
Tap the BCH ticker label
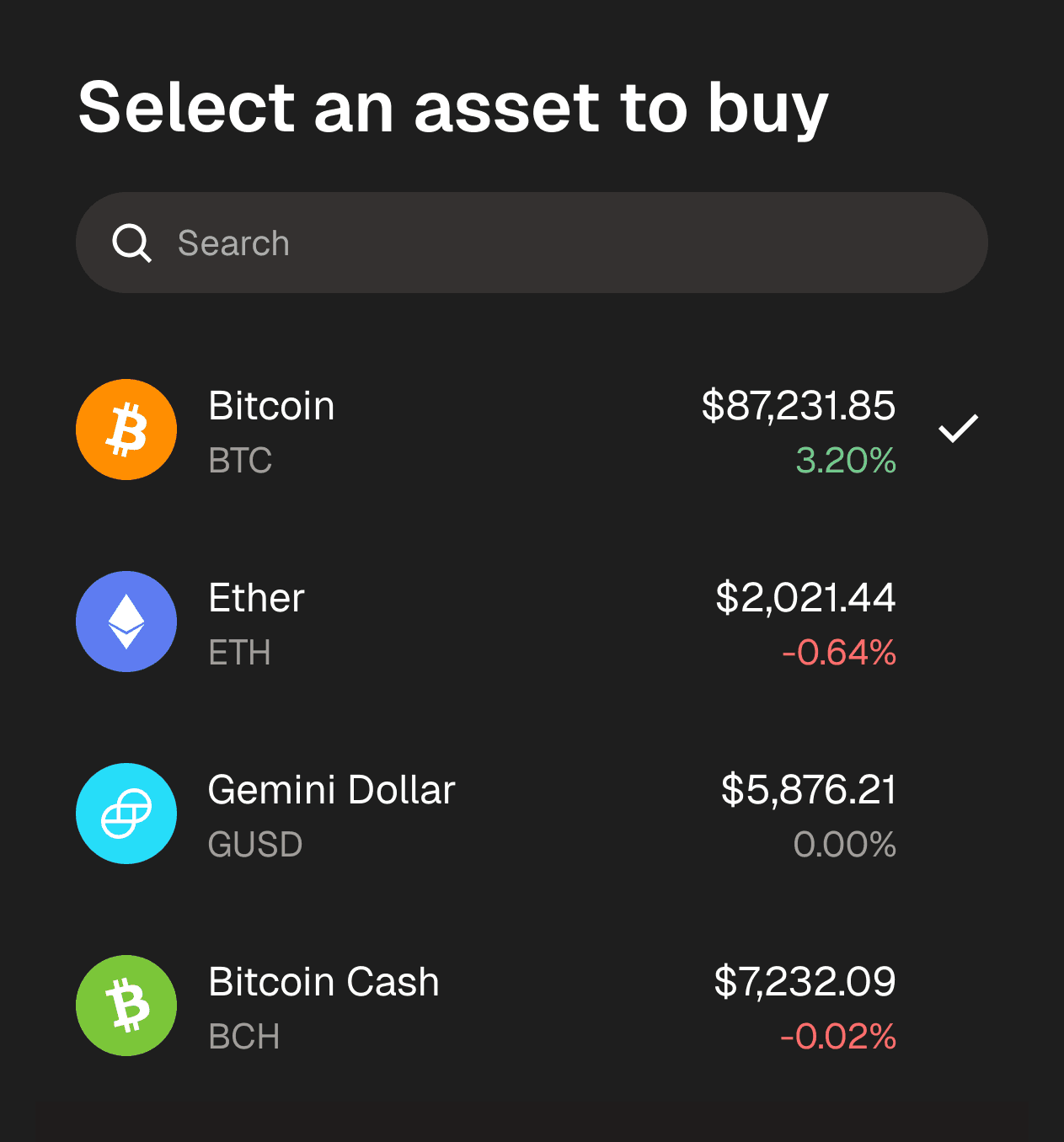pos(243,1037)
